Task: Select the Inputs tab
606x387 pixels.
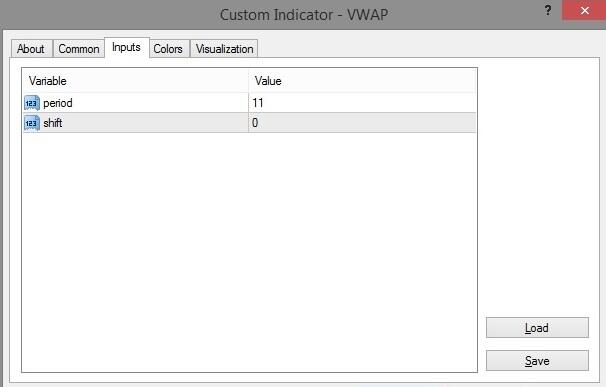Action: [127, 48]
